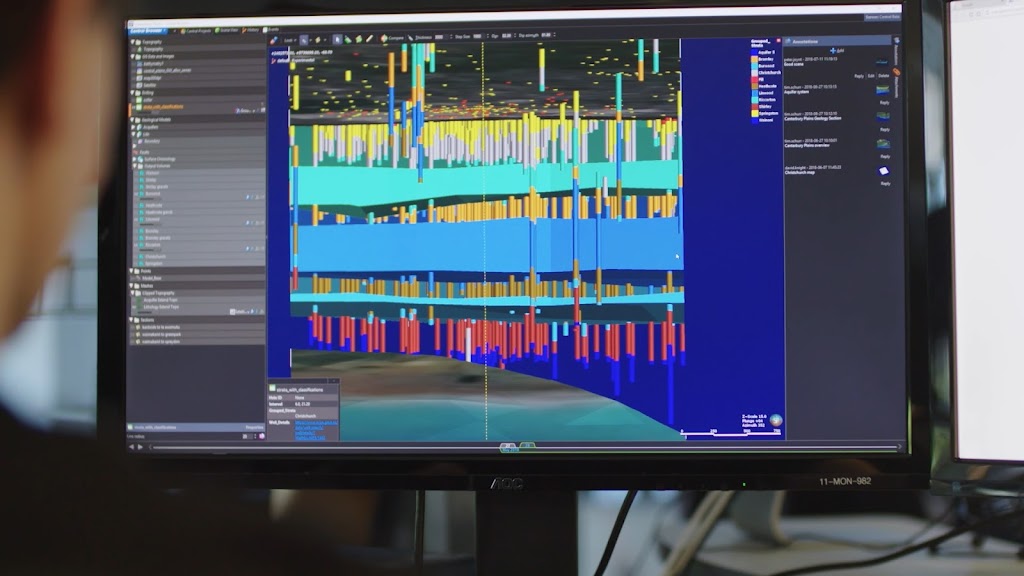Reply to the Canterbury Plains overview annotation
This screenshot has height=576, width=1024.
coord(884,157)
